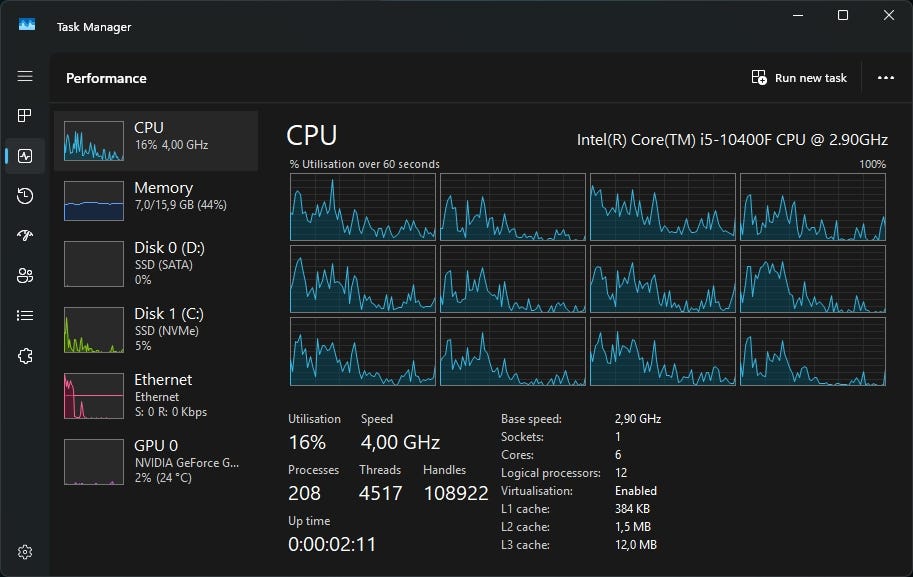Image resolution: width=913 pixels, height=577 pixels.
Task: Open the hamburger navigation menu
Action: pos(25,76)
